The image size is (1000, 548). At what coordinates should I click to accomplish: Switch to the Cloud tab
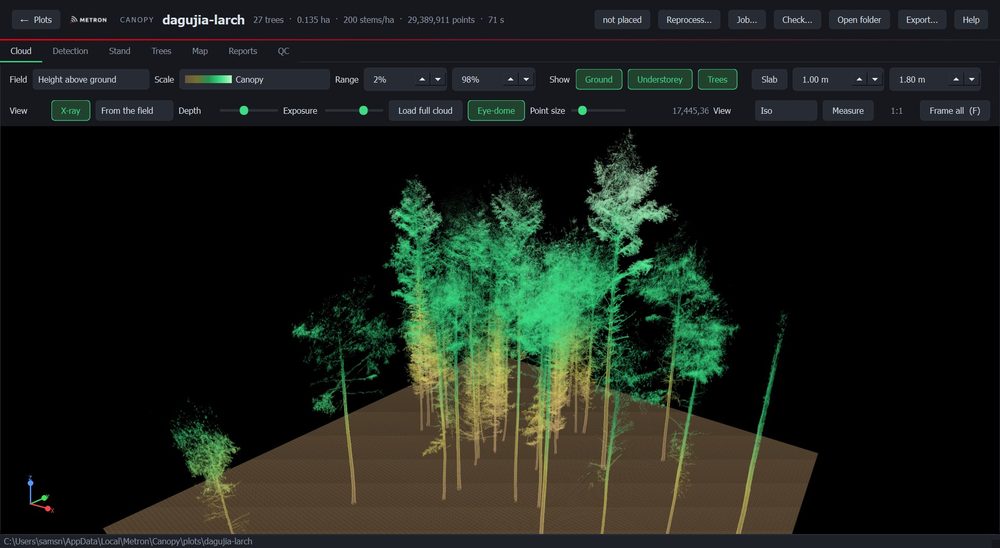tap(21, 51)
